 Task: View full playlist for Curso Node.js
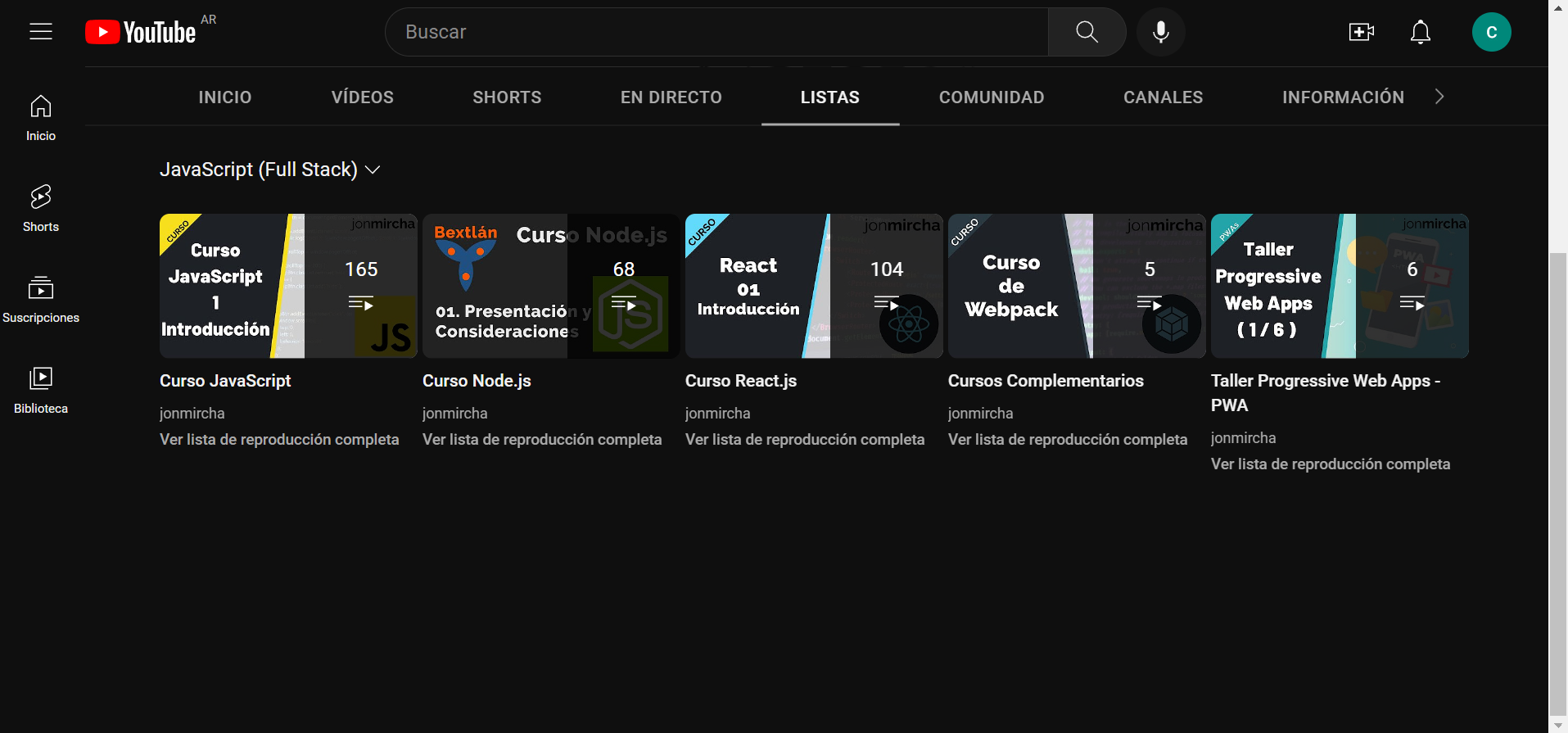coord(542,440)
